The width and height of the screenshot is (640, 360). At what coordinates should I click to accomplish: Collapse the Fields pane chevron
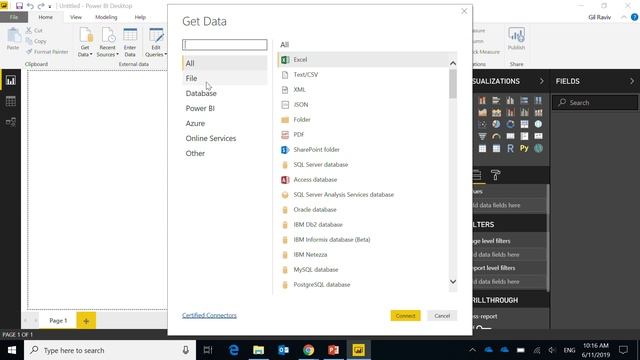(x=632, y=81)
